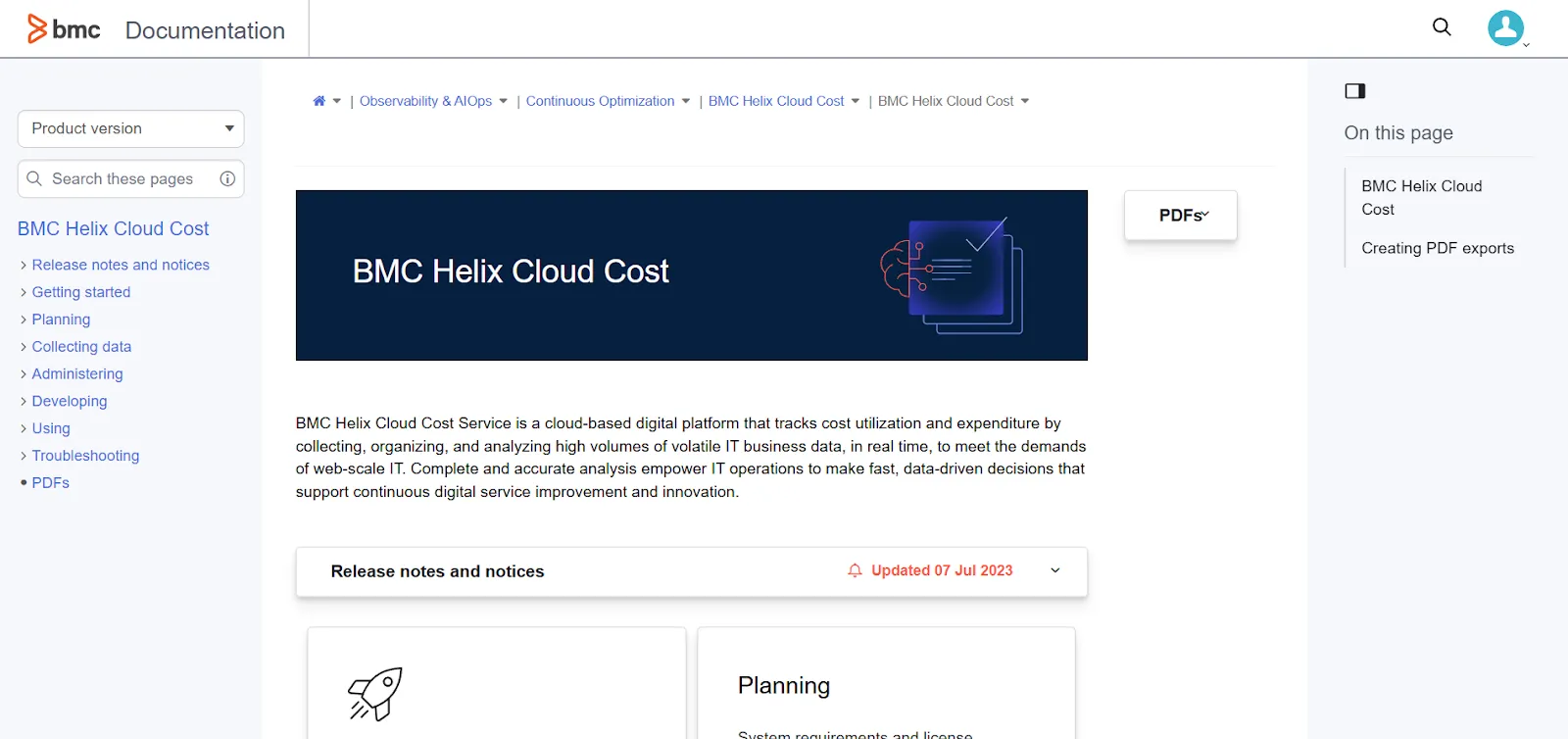Viewport: 1568px width, 739px height.
Task: Open the Developing sidebar link
Action: coord(70,401)
